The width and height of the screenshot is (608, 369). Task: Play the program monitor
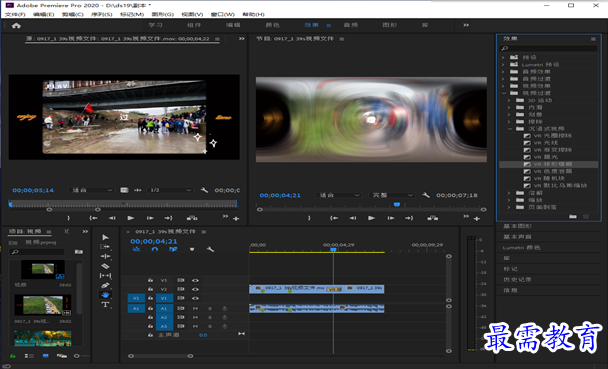pyautogui.click(x=371, y=218)
